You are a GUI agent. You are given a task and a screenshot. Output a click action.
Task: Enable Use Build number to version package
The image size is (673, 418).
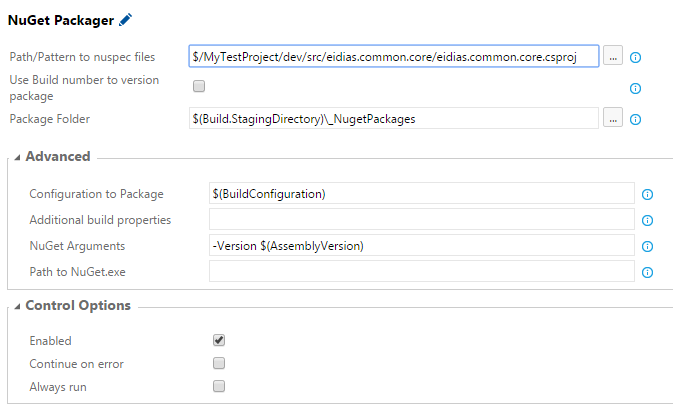coord(199,86)
